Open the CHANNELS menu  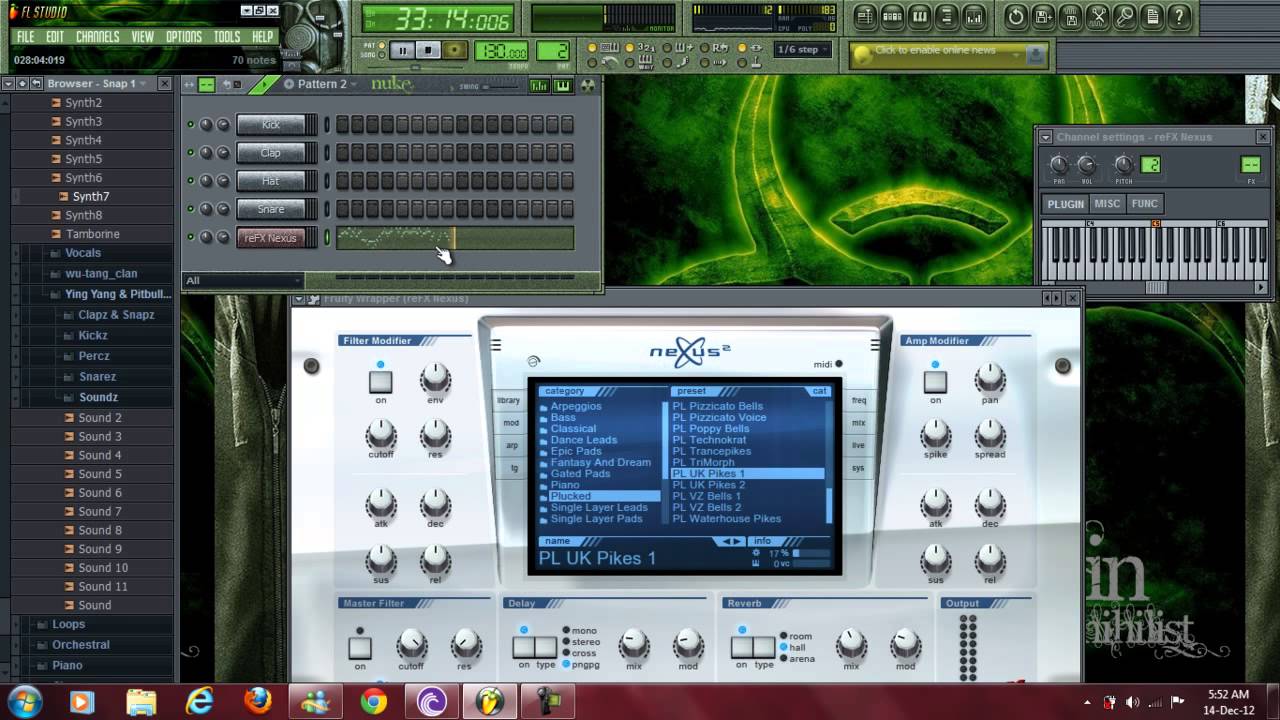tap(97, 37)
